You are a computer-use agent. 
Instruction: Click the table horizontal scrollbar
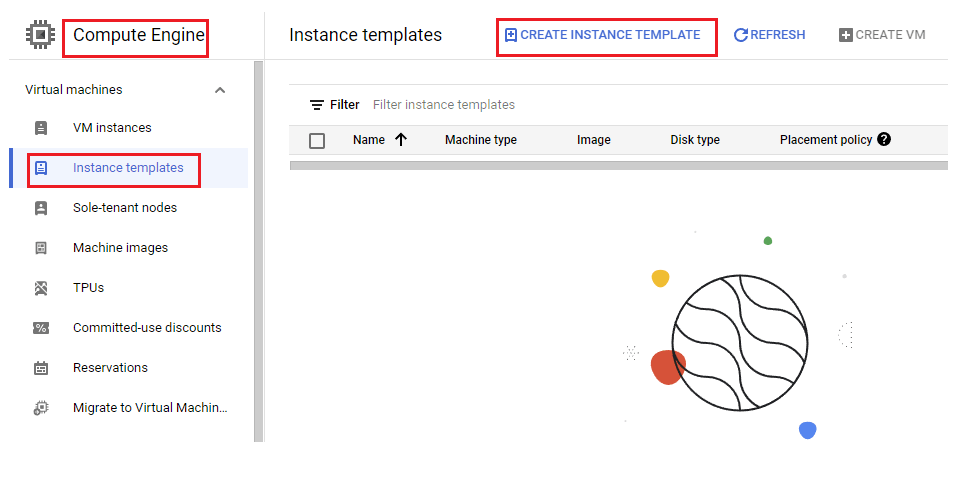point(619,165)
